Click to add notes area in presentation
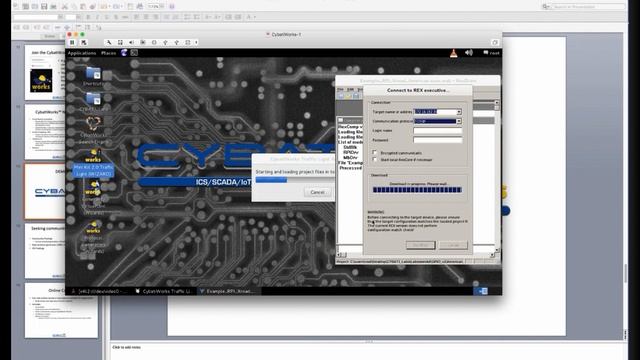This screenshot has width=640, height=360. coord(127,347)
